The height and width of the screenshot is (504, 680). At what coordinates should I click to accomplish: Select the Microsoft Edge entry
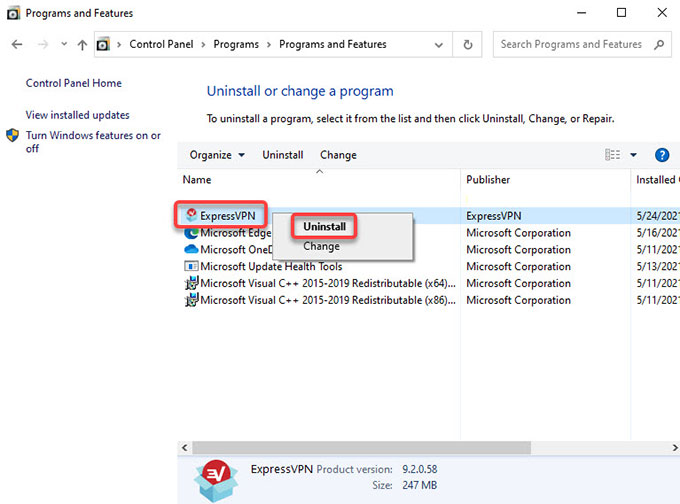click(235, 233)
